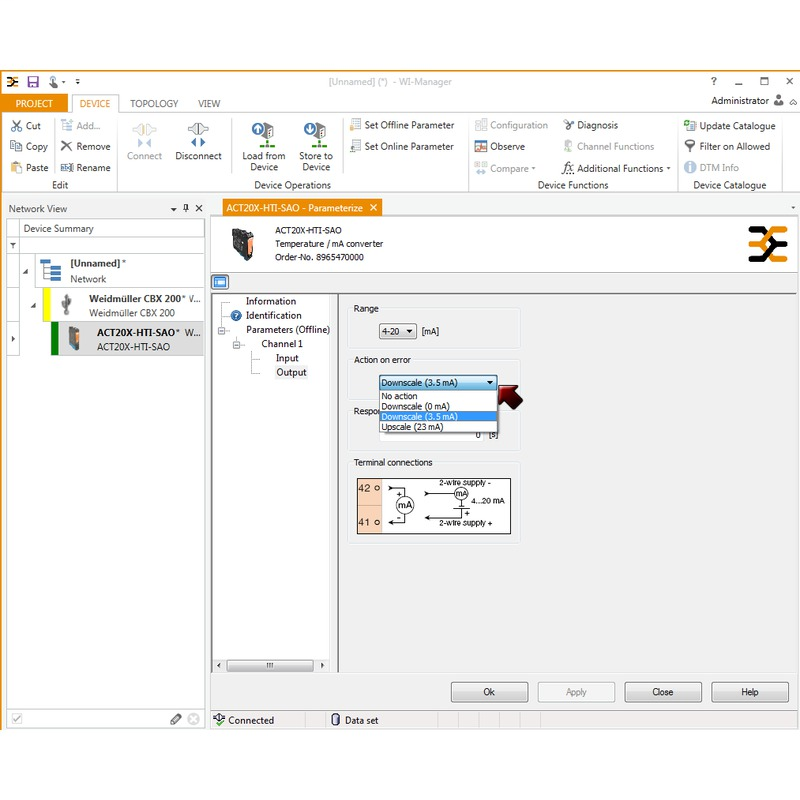800x800 pixels.
Task: Open the Additional Functions dropdown
Action: 616,168
